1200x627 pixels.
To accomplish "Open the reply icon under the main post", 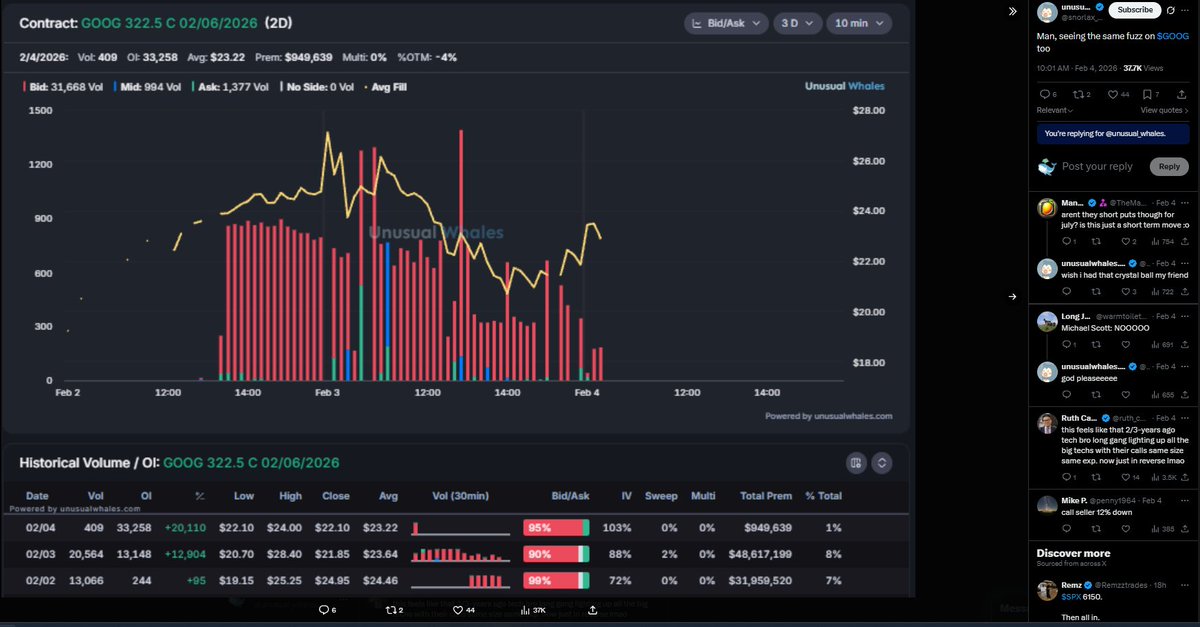I will pyautogui.click(x=1043, y=94).
